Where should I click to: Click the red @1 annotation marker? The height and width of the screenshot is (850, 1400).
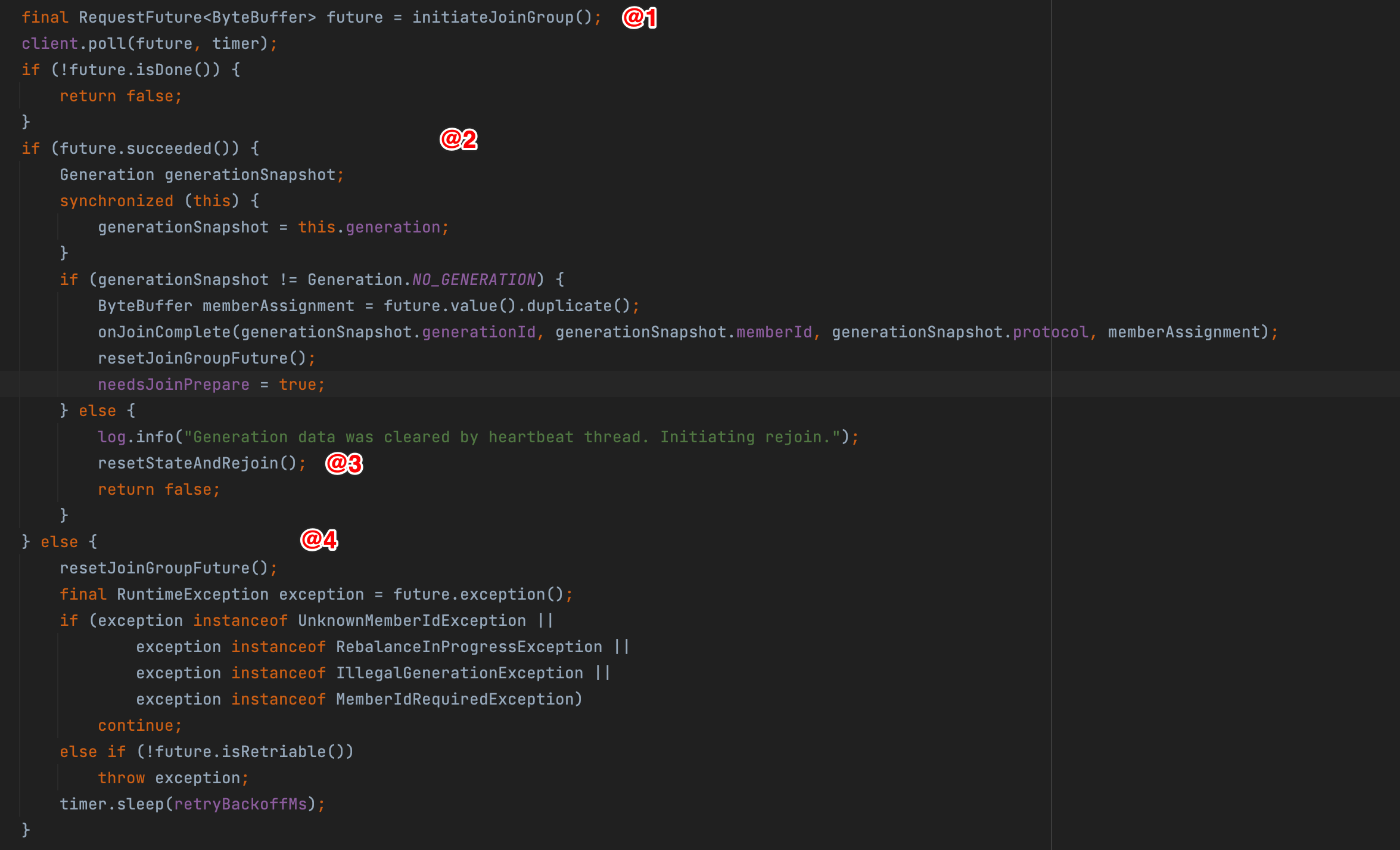[x=639, y=17]
